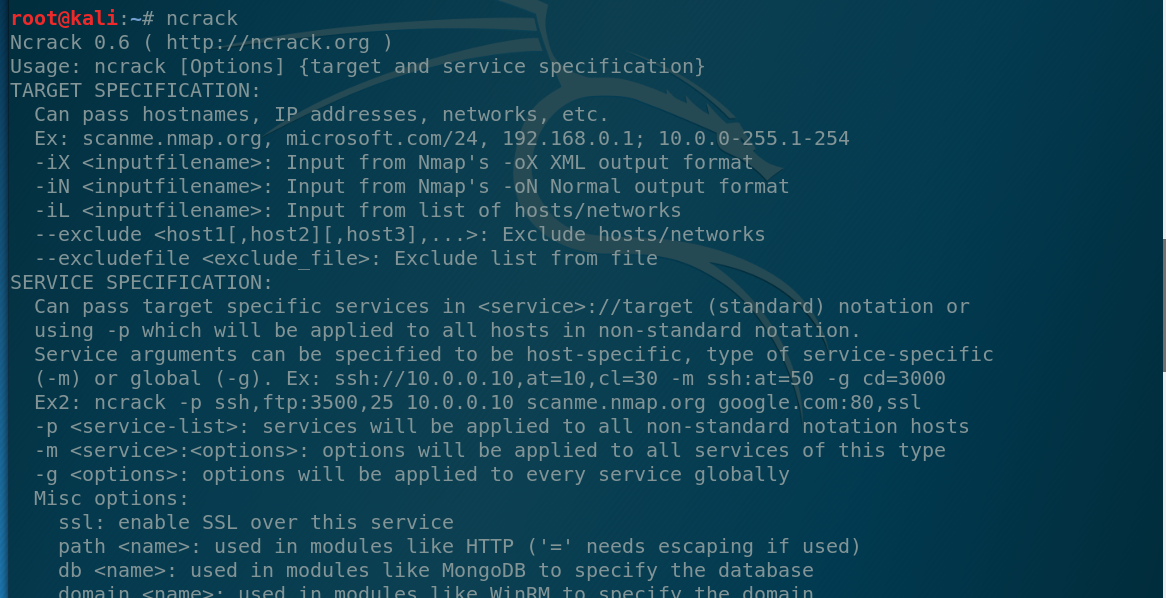This screenshot has width=1166, height=598.
Task: Open the http://ncrack.org link
Action: tap(268, 42)
